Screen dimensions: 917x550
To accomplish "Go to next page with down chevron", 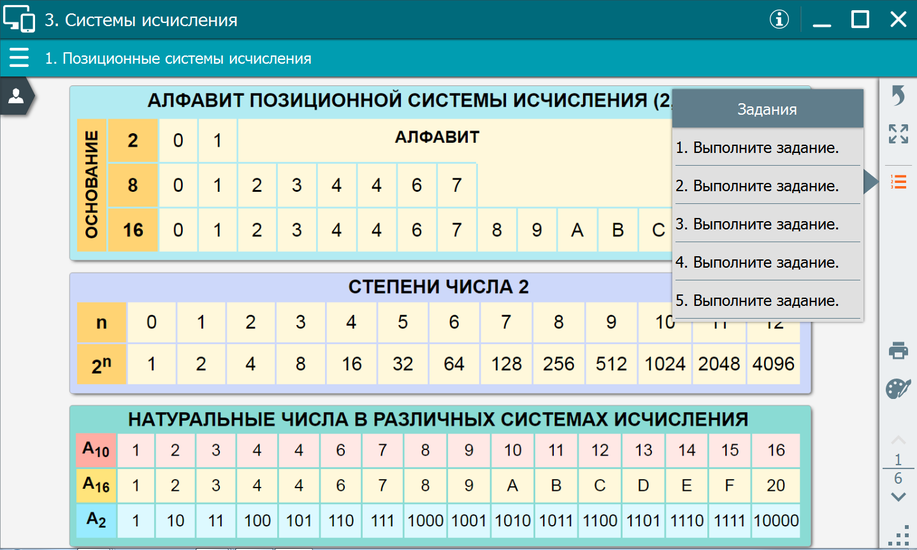I will (898, 497).
